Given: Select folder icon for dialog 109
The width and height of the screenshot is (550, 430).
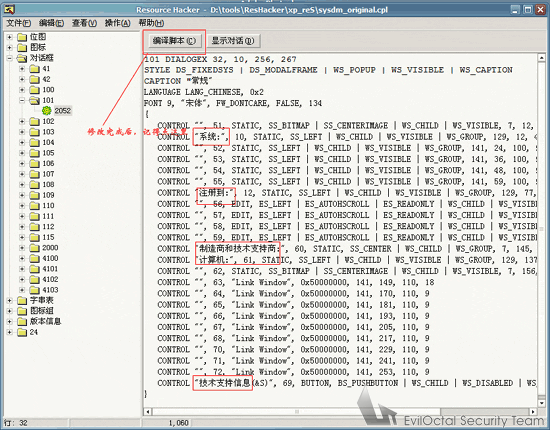Looking at the screenshot, I should (34, 195).
